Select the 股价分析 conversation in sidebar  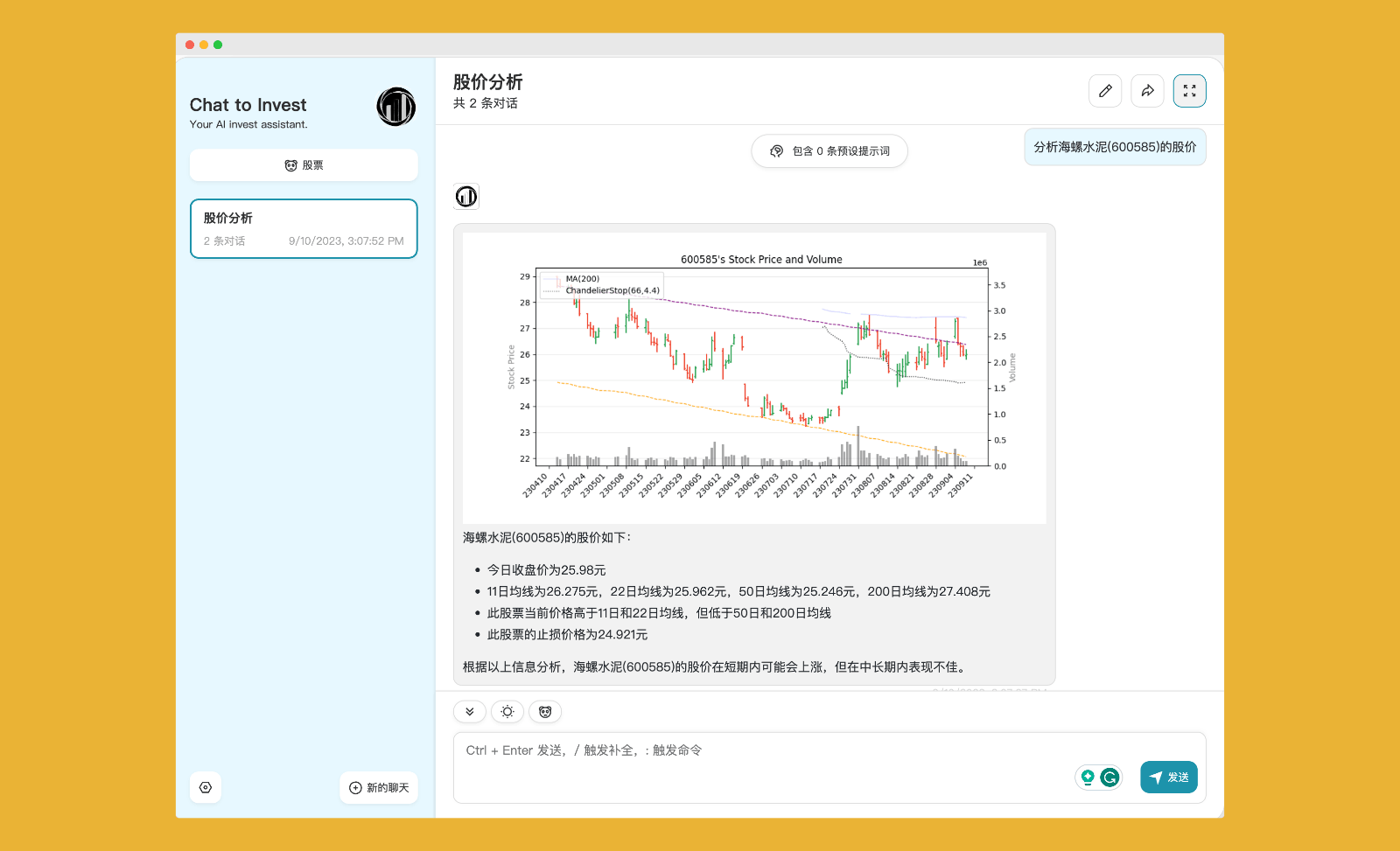coord(304,228)
